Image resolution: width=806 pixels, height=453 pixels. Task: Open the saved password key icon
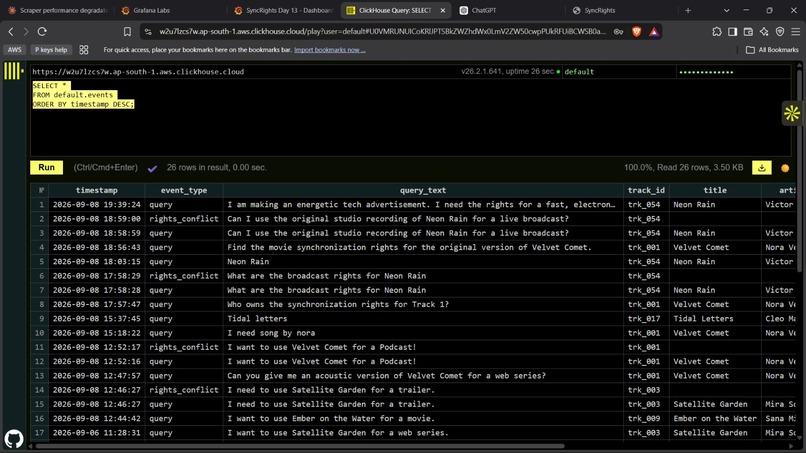tap(618, 31)
